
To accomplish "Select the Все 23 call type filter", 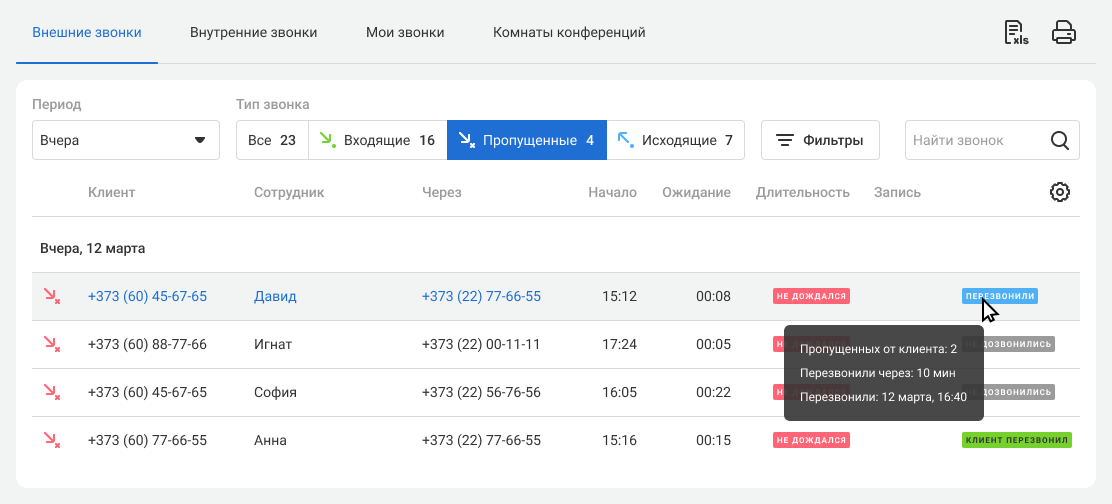I will [x=272, y=141].
